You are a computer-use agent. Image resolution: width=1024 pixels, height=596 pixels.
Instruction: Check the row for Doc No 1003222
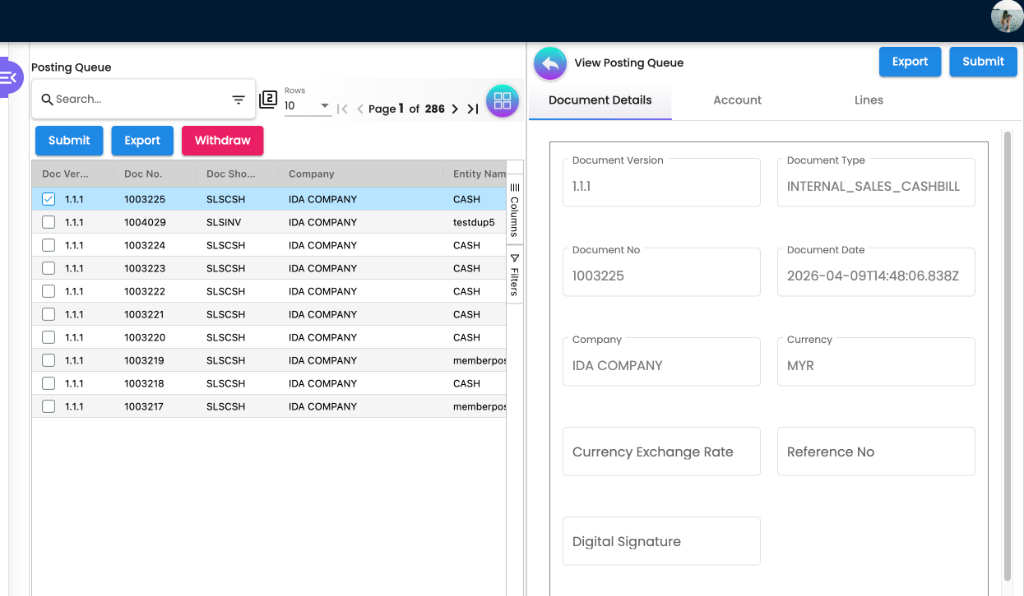tap(48, 291)
